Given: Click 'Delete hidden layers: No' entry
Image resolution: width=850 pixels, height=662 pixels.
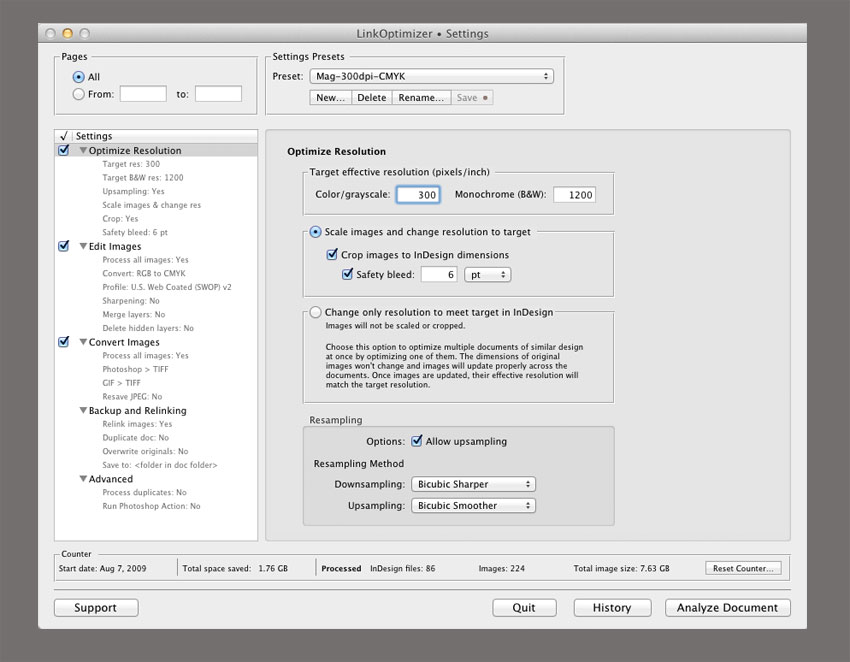Looking at the screenshot, I should 148,328.
